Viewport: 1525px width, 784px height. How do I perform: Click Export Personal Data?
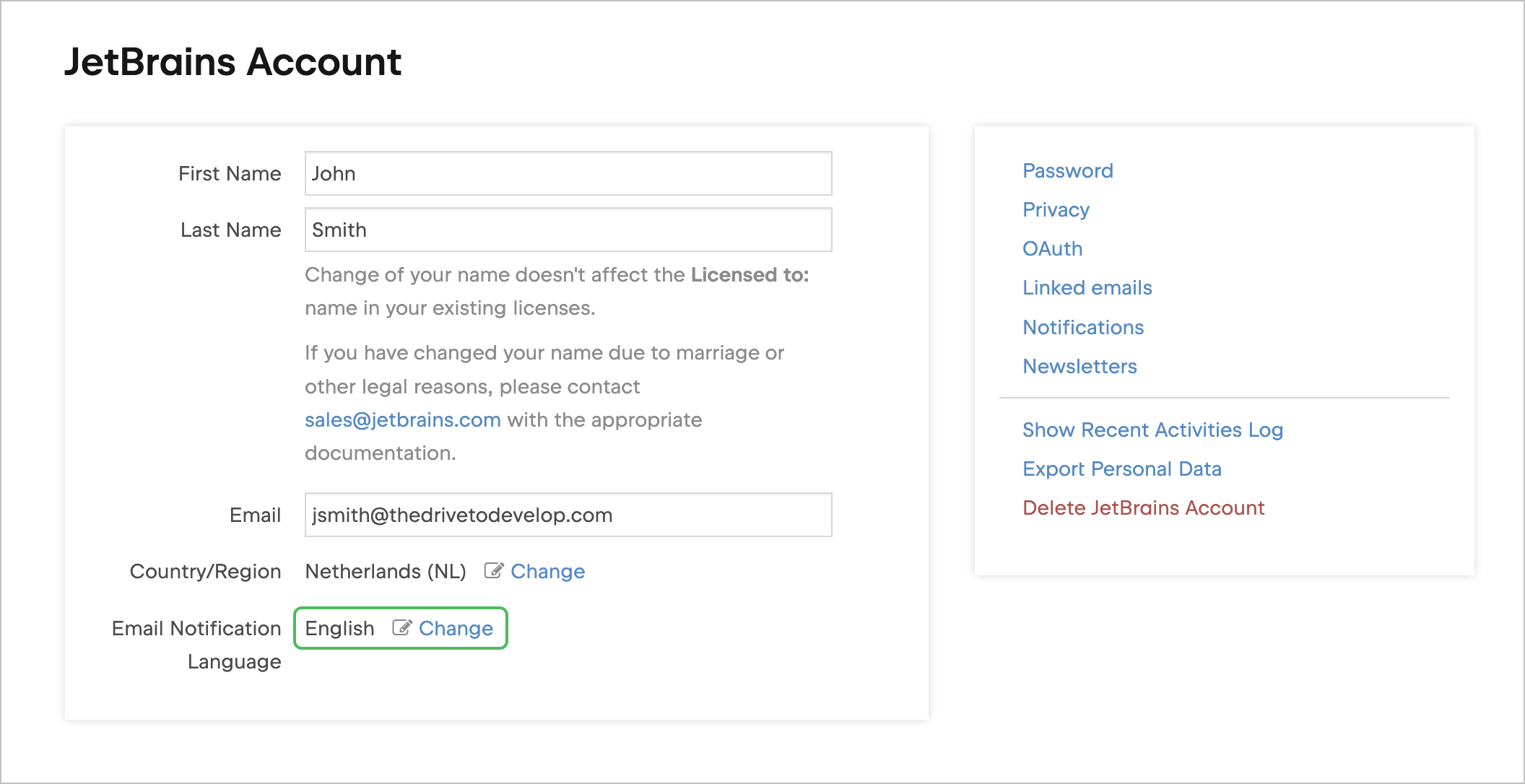click(x=1121, y=469)
